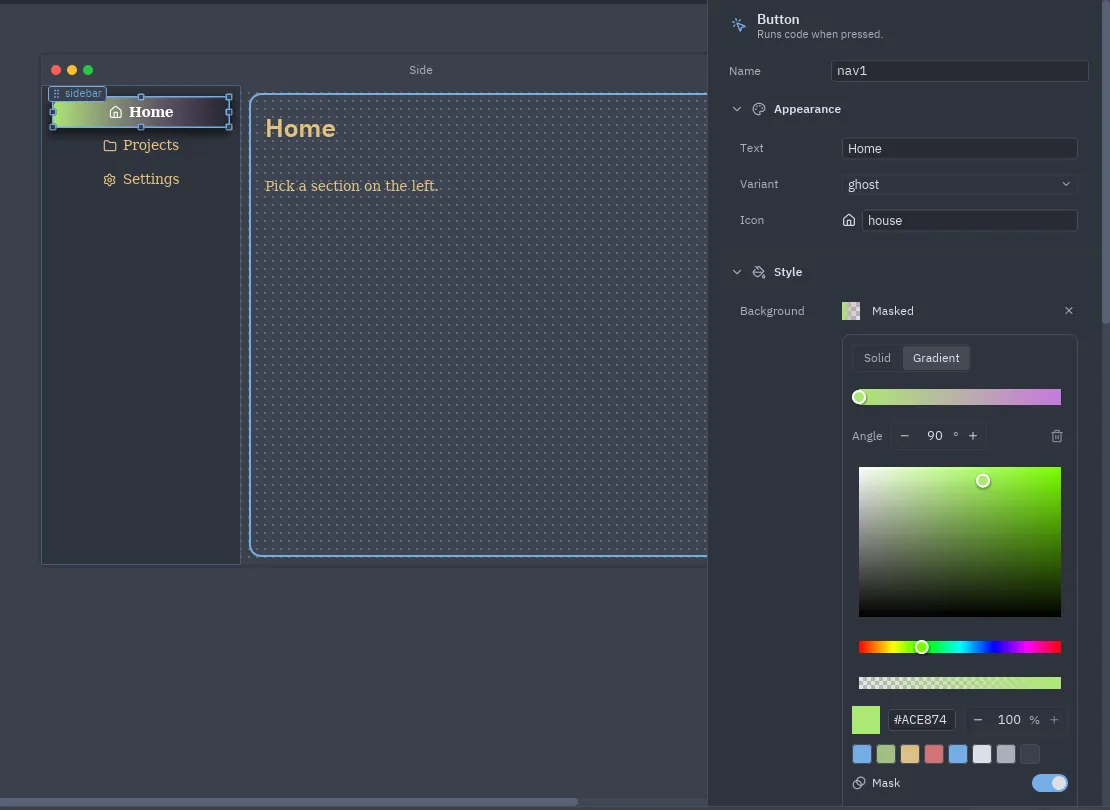1110x810 pixels.
Task: Click the Projects nav button
Action: [141, 145]
